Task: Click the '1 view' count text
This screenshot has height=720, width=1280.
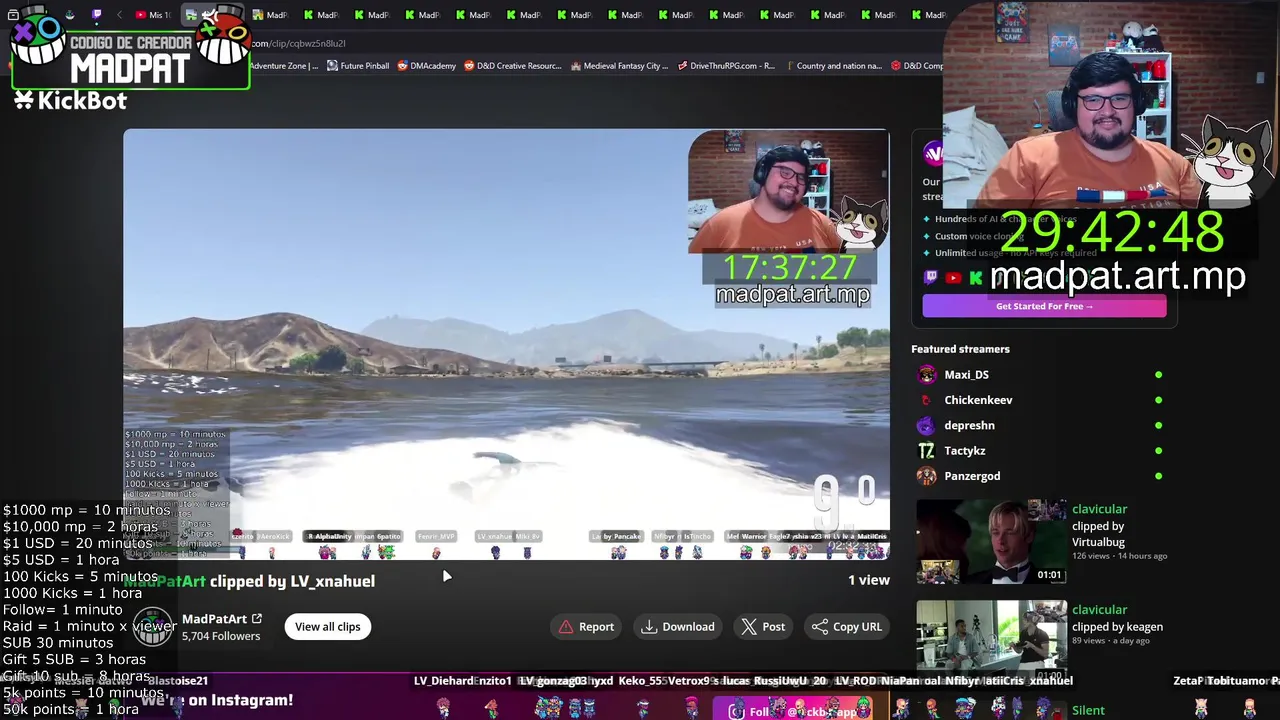Action: click(x=869, y=580)
